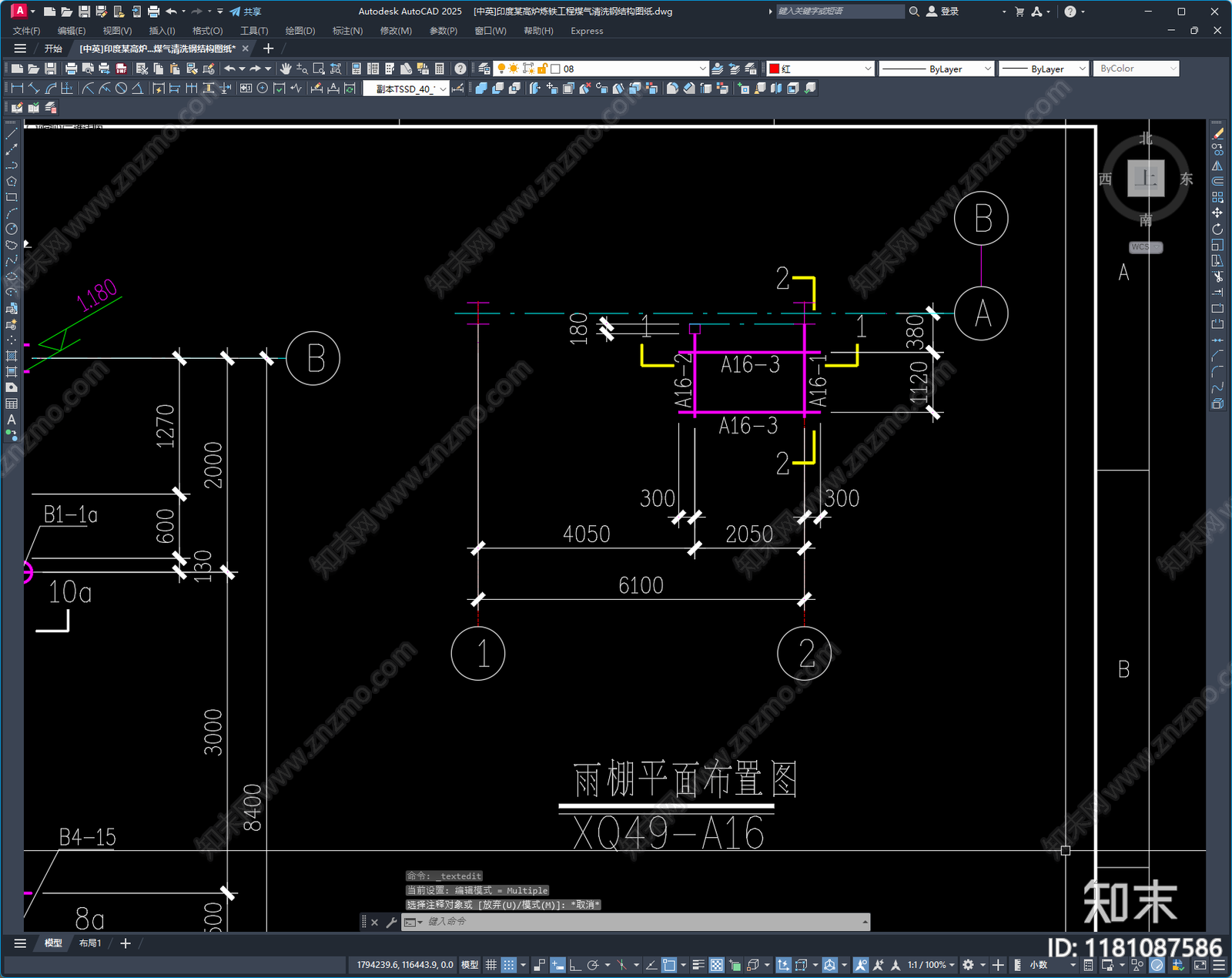Toggle polar tracking in status bar

point(593,965)
